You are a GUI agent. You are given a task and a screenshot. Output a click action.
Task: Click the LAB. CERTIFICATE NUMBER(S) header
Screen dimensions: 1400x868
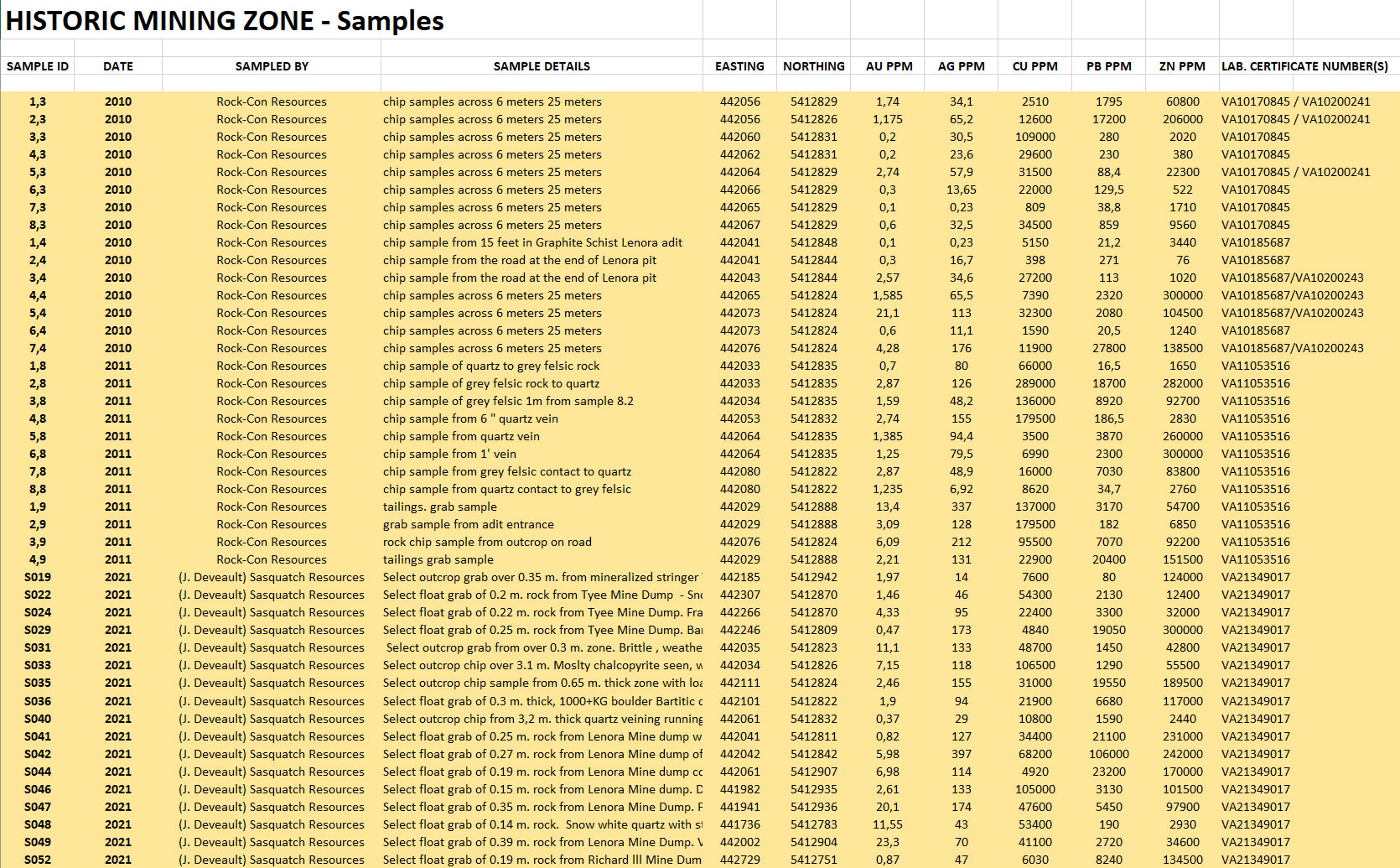point(1304,66)
